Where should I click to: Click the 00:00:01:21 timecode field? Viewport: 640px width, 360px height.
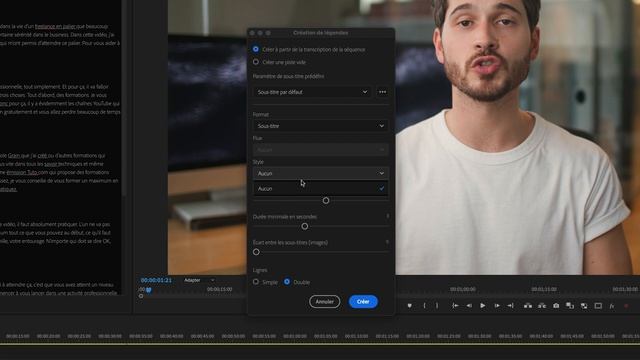pos(156,280)
